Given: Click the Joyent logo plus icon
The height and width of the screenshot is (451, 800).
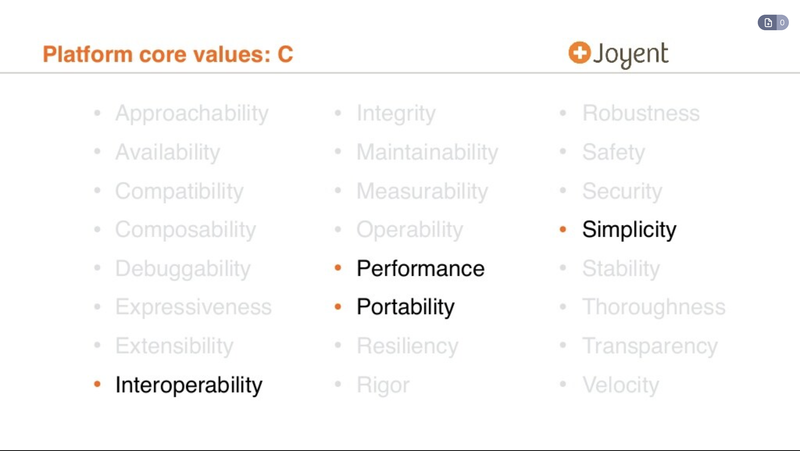Looking at the screenshot, I should 580,52.
